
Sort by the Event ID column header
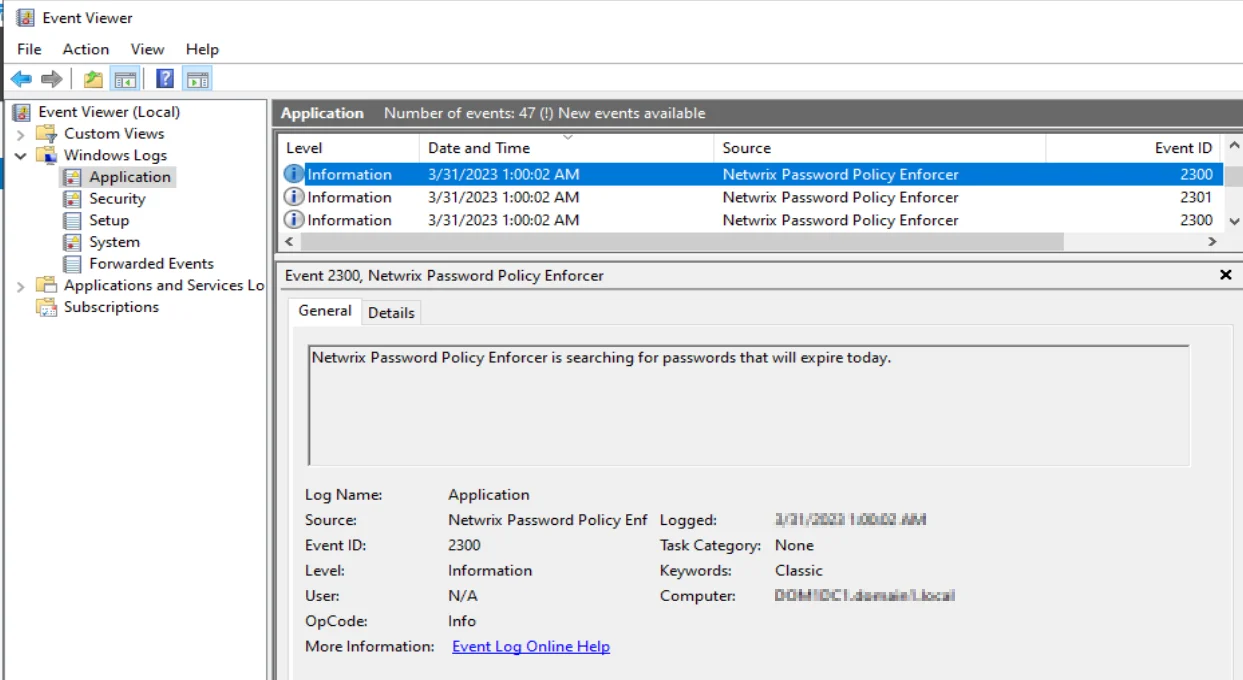[x=1134, y=148]
